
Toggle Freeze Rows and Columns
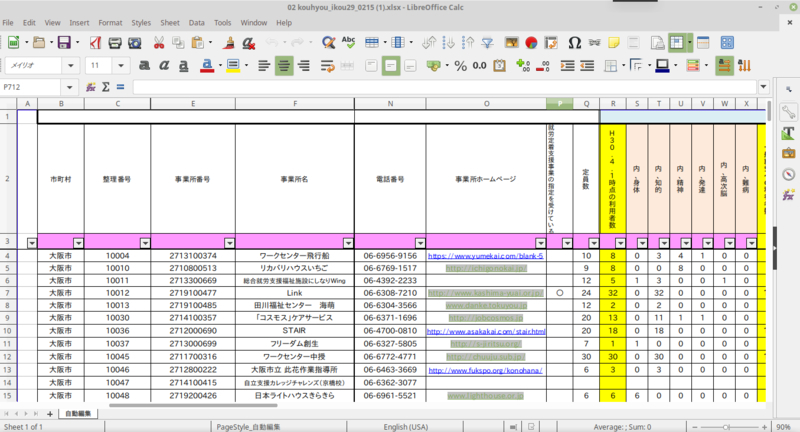click(x=677, y=43)
